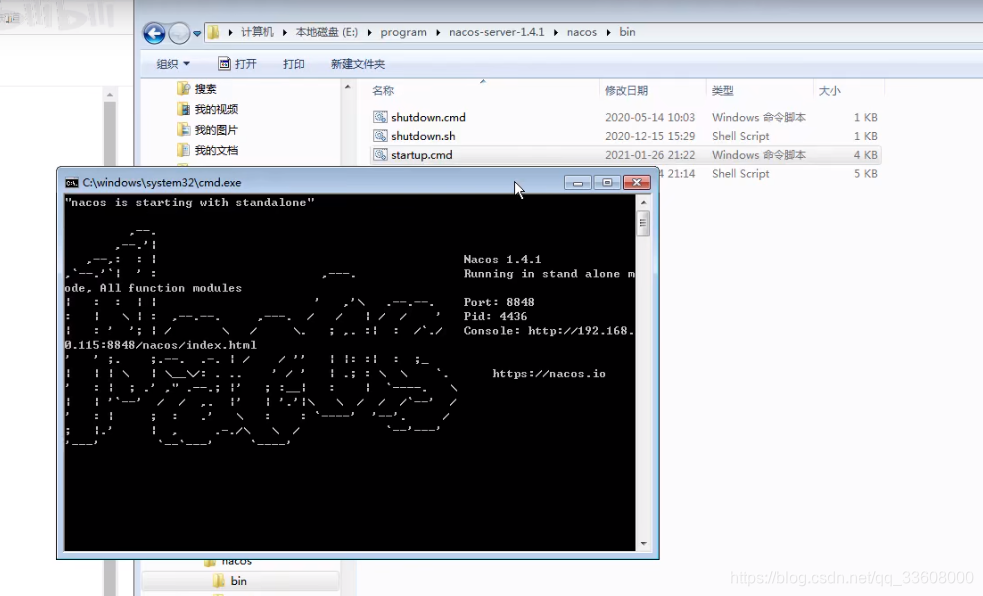Click the cmd window scrollbar up arrow
Screen dimensions: 983x596
[643, 202]
